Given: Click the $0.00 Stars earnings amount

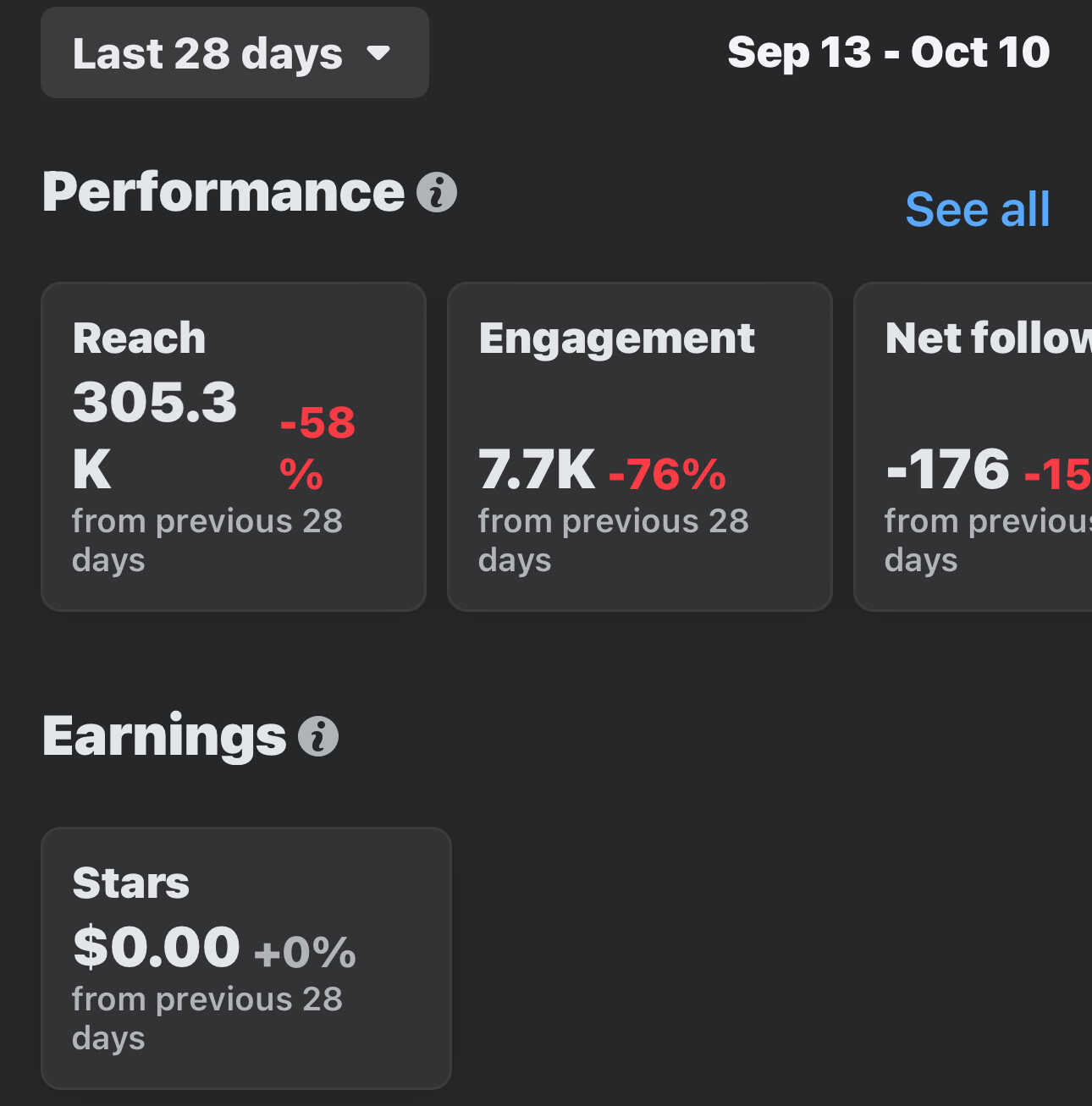Looking at the screenshot, I should point(157,946).
